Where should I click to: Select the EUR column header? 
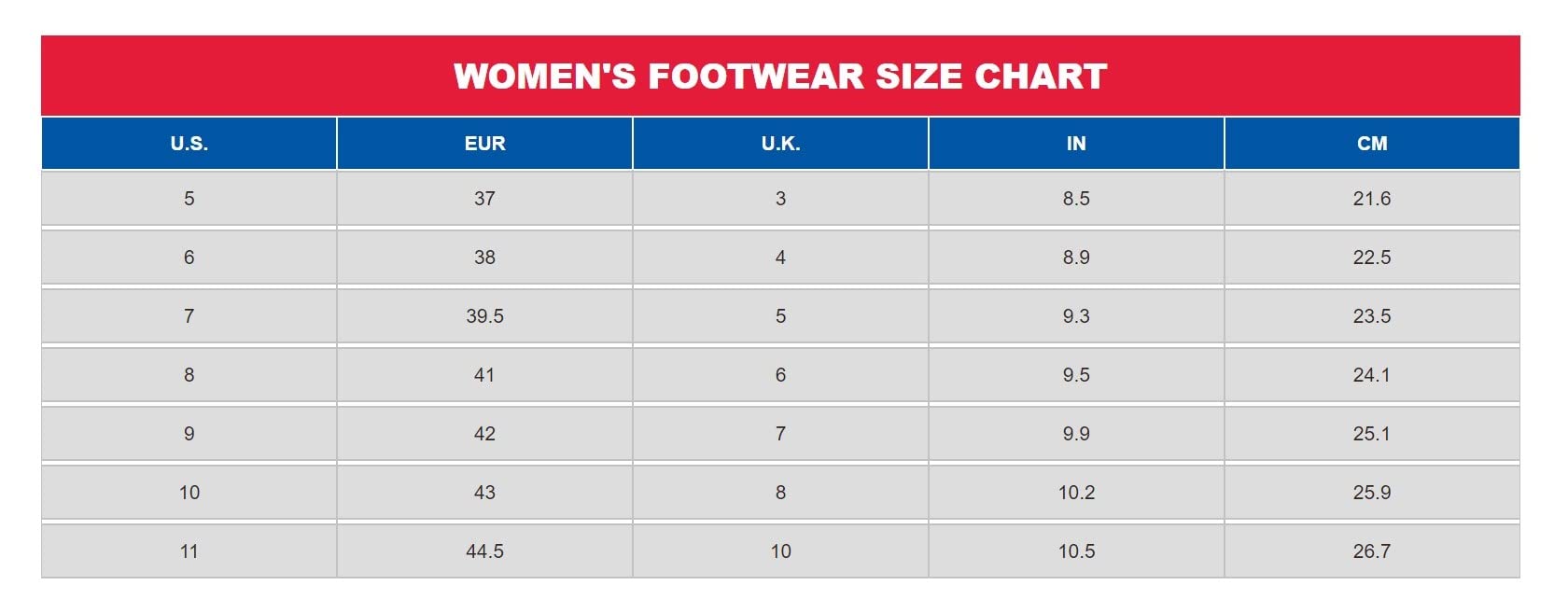[x=484, y=144]
